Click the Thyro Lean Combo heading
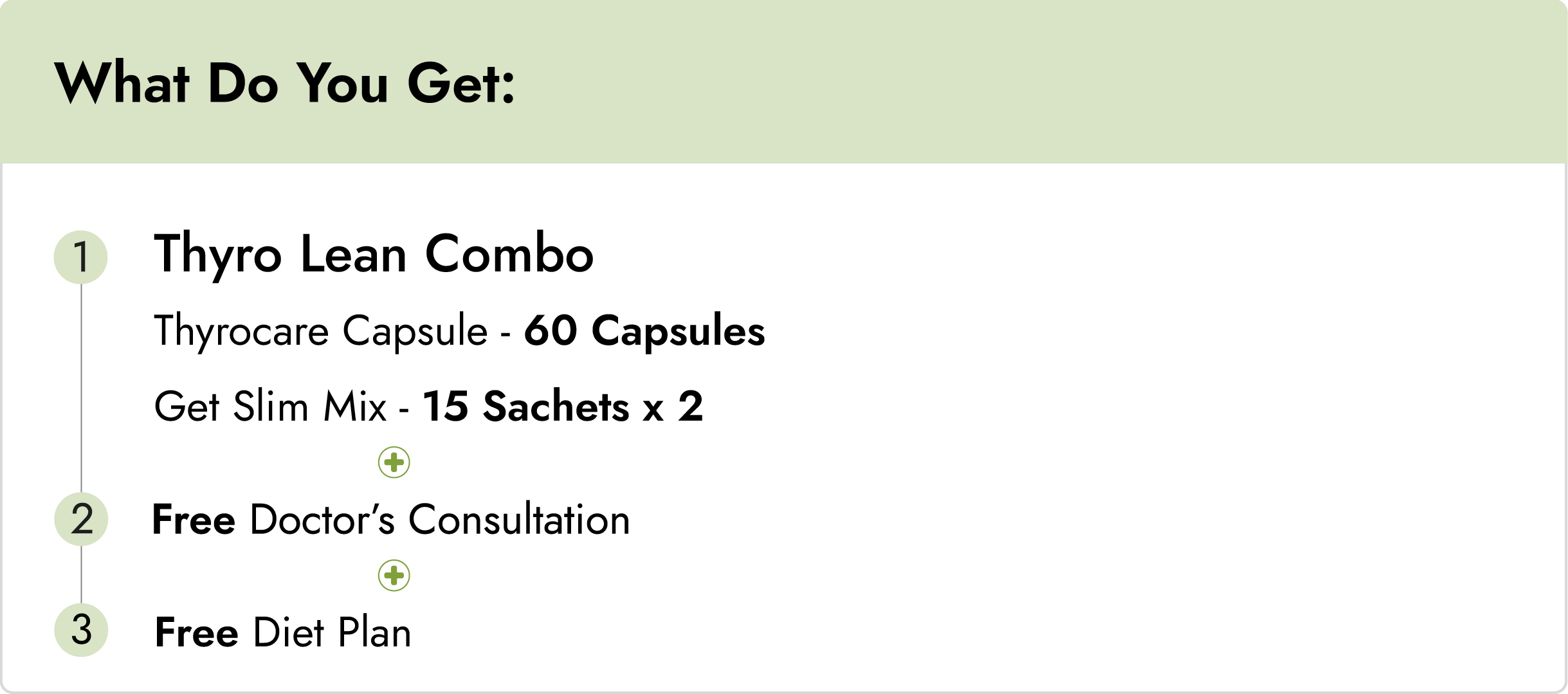Image resolution: width=1568 pixels, height=694 pixels. pyautogui.click(x=373, y=254)
